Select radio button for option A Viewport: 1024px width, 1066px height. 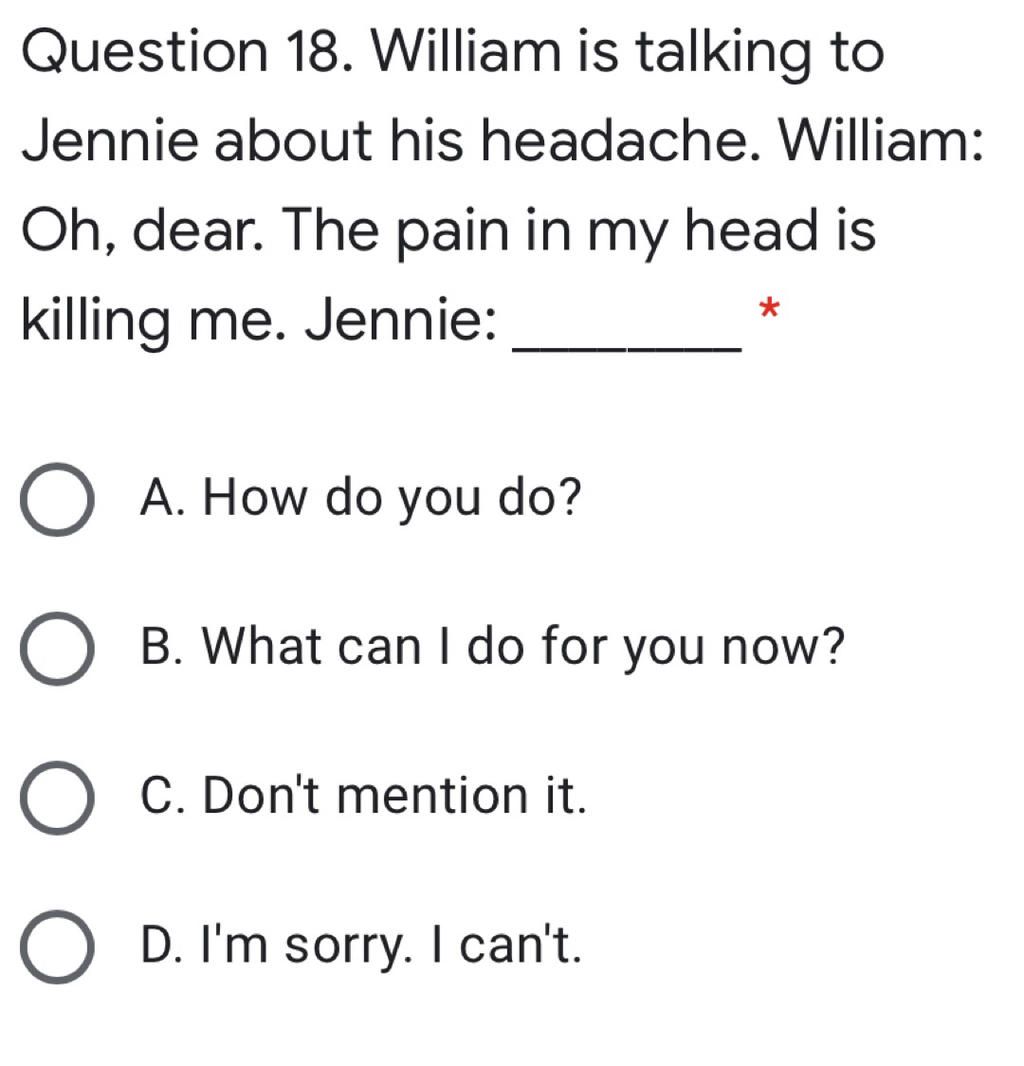click(x=57, y=500)
